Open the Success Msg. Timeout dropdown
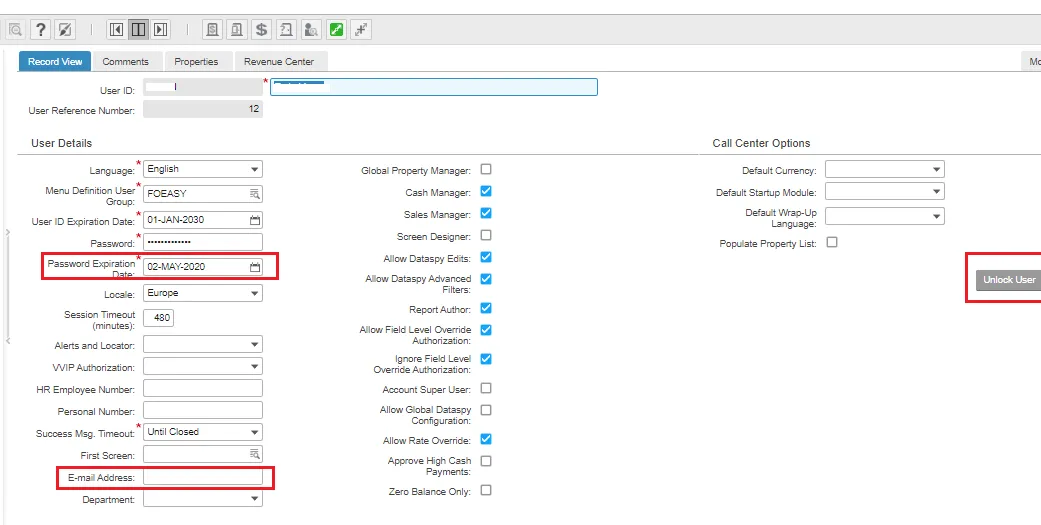The width and height of the screenshot is (1041, 525). tap(202, 432)
